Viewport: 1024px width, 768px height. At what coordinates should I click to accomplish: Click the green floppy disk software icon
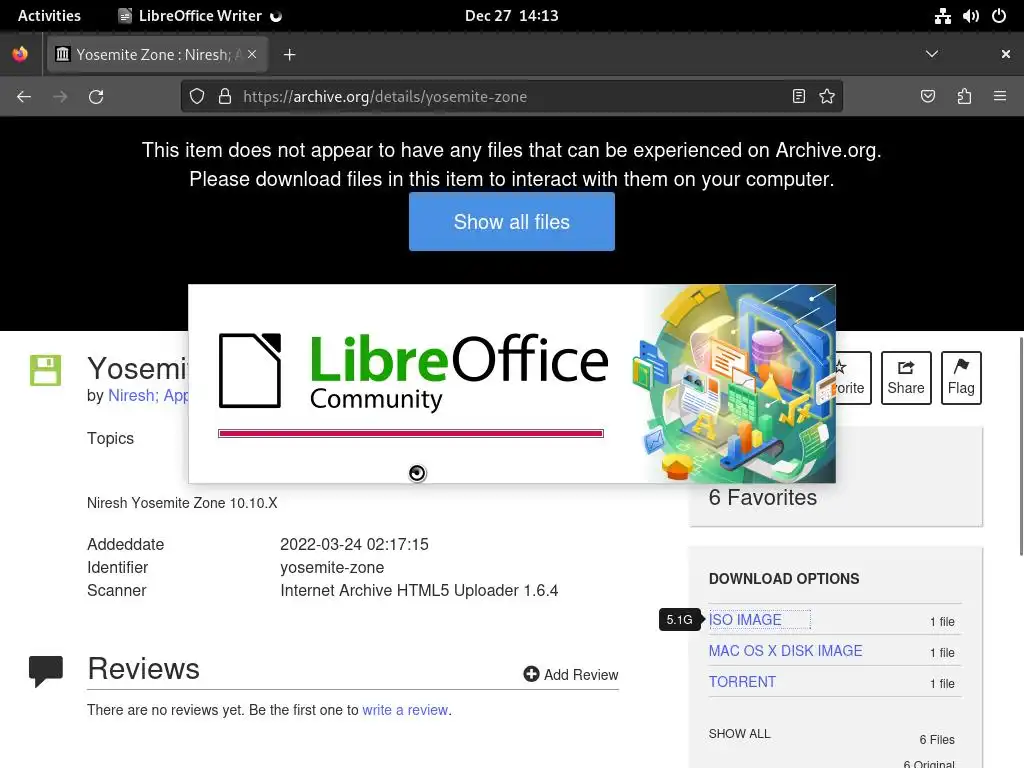click(x=45, y=370)
